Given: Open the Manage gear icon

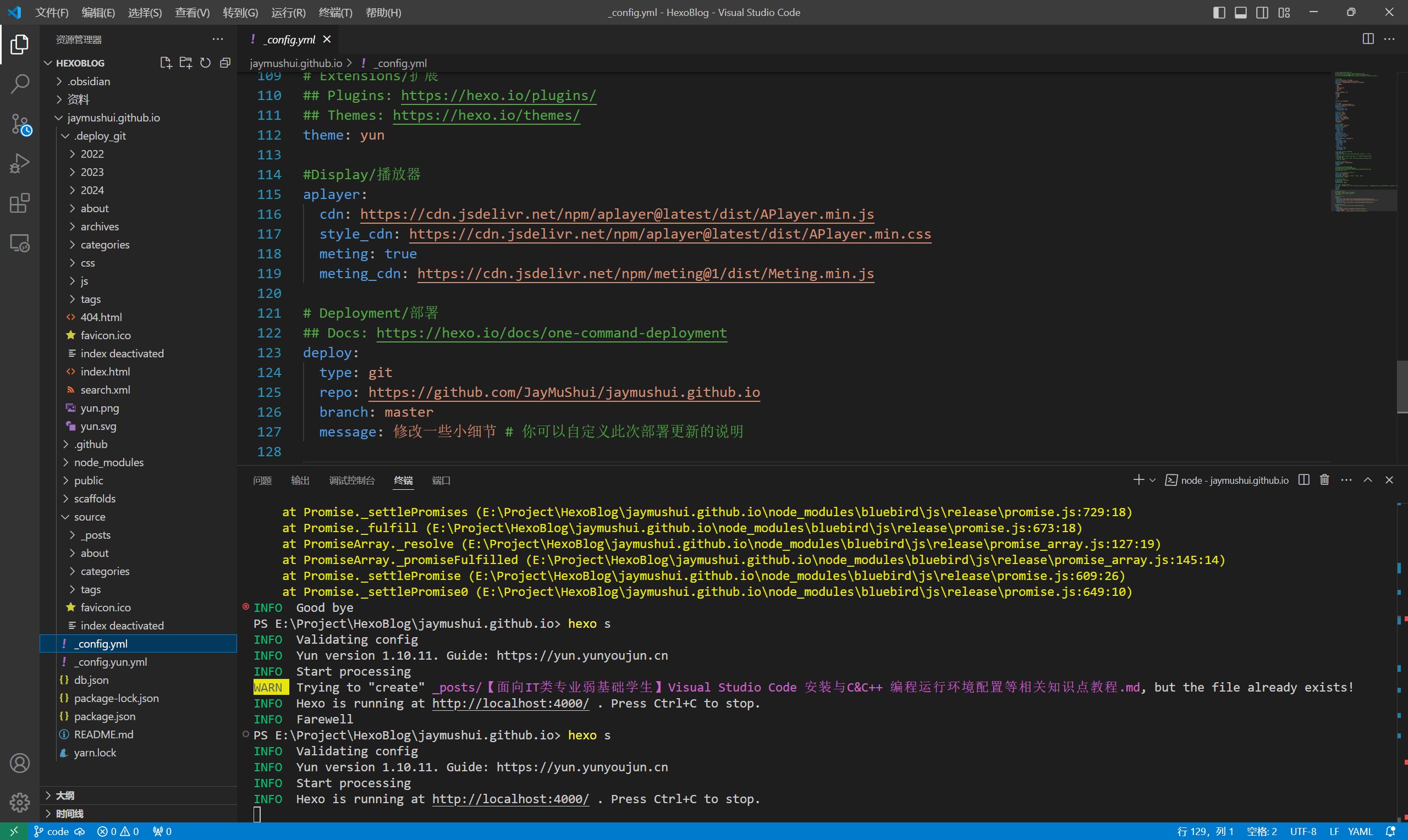Looking at the screenshot, I should click(20, 802).
